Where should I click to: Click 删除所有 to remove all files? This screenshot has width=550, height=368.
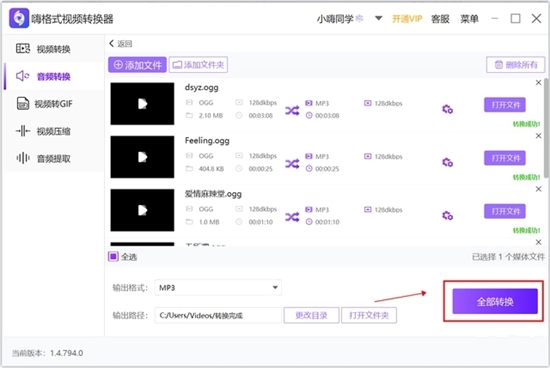pyautogui.click(x=516, y=65)
